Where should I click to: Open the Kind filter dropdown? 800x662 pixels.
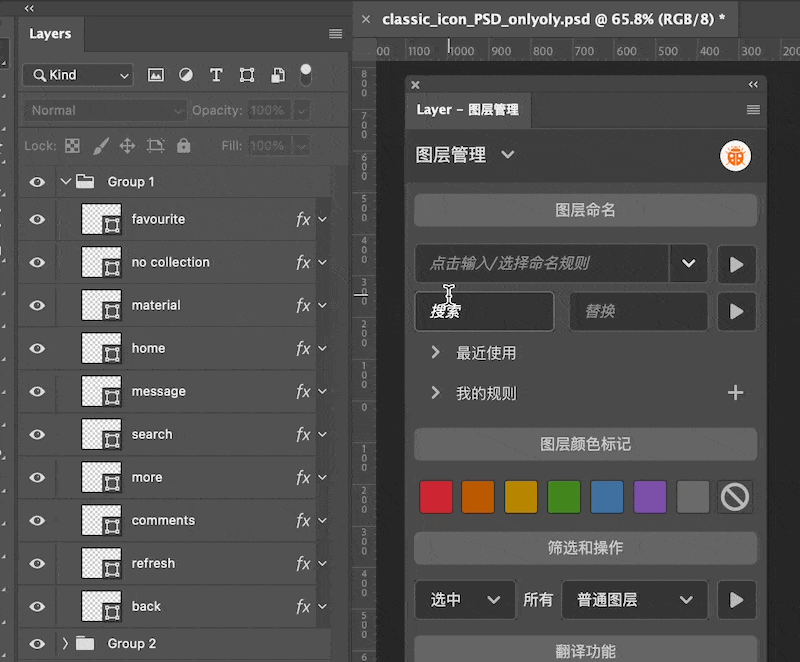coord(78,75)
